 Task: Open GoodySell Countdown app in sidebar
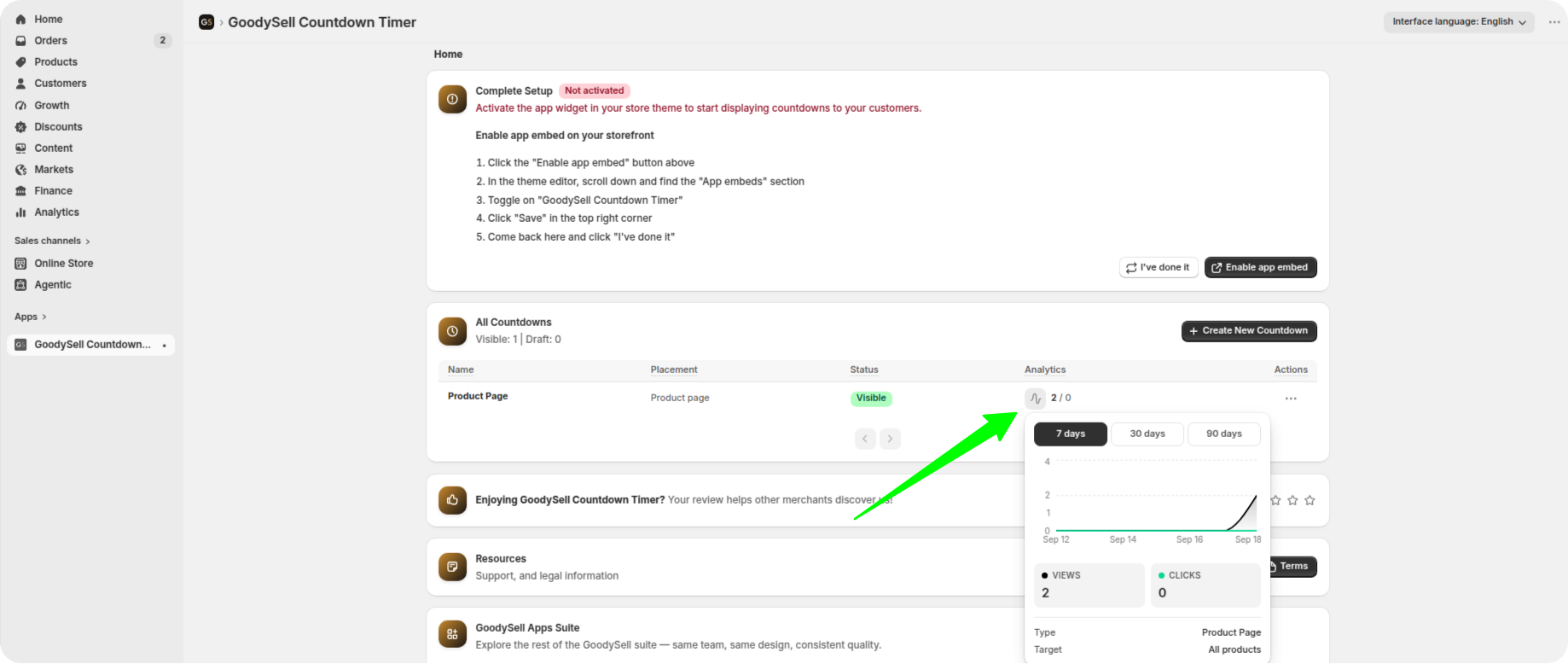pyautogui.click(x=91, y=345)
